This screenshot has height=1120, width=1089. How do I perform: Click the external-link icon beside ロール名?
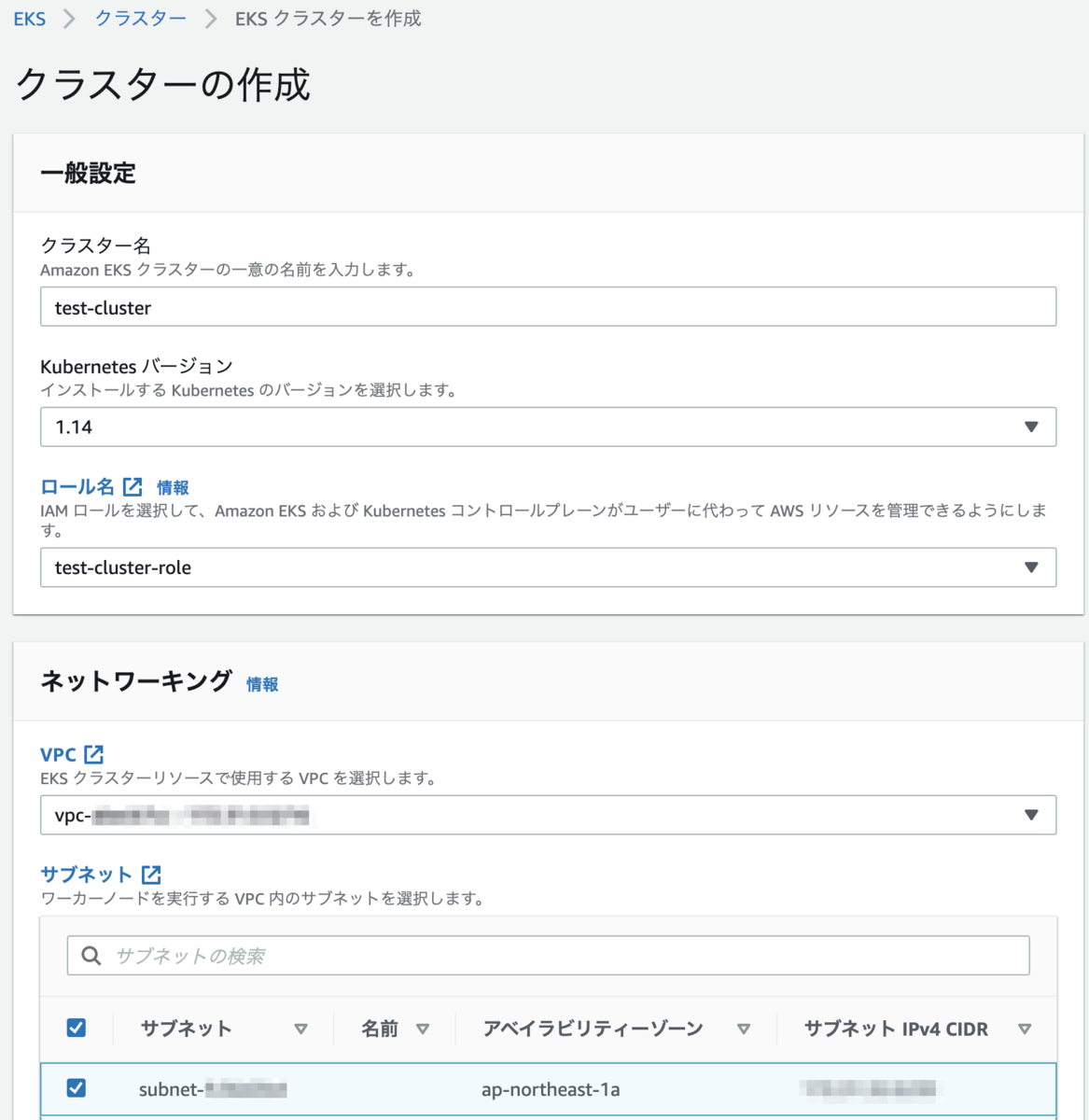tap(133, 487)
